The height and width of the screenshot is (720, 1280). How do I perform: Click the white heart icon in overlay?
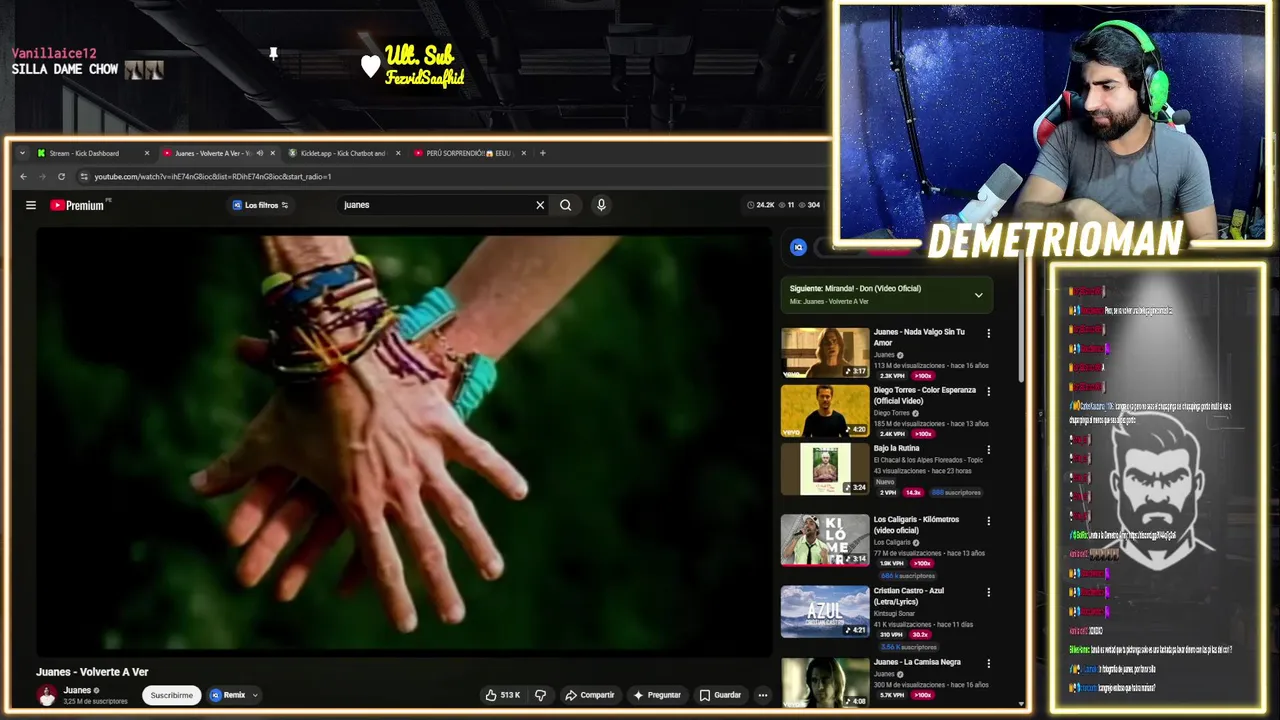(x=371, y=66)
